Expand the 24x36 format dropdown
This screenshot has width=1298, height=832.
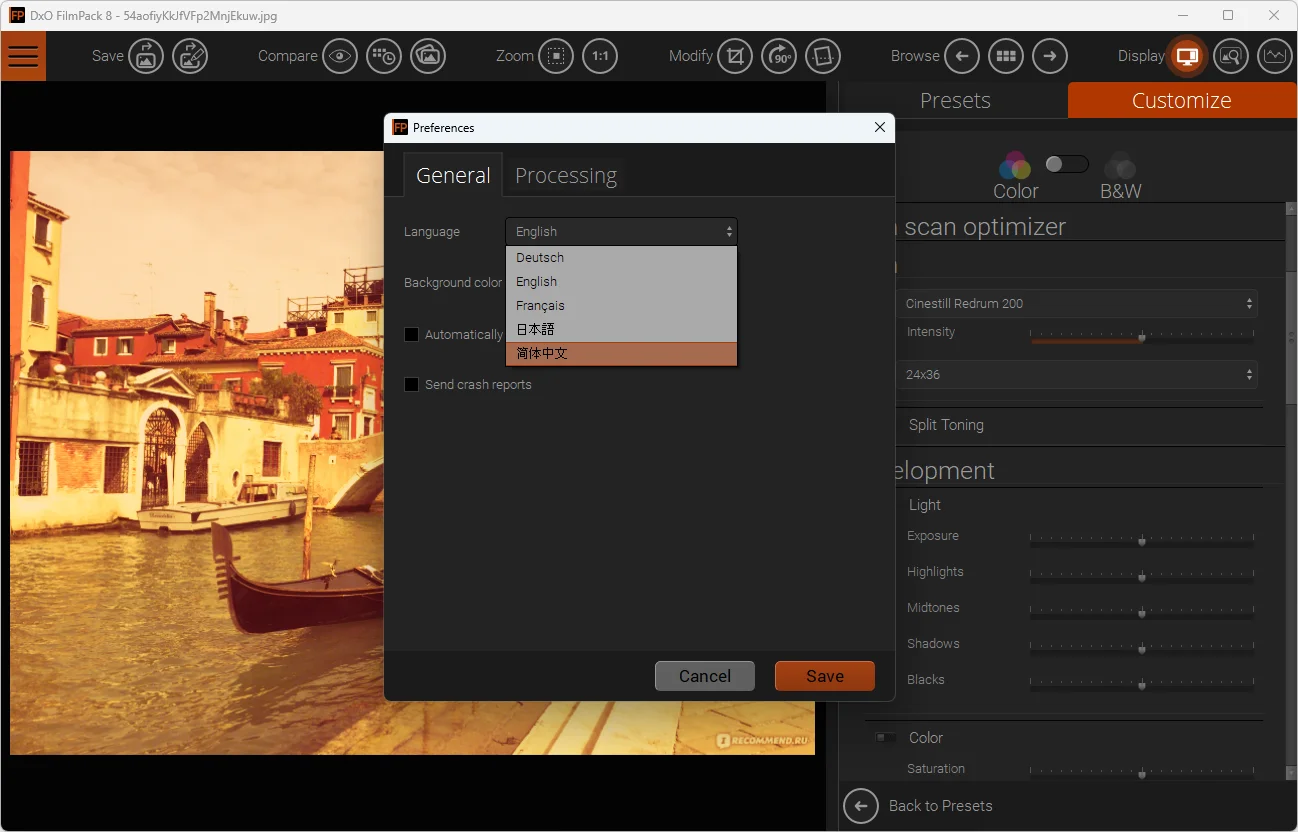(x=1076, y=375)
